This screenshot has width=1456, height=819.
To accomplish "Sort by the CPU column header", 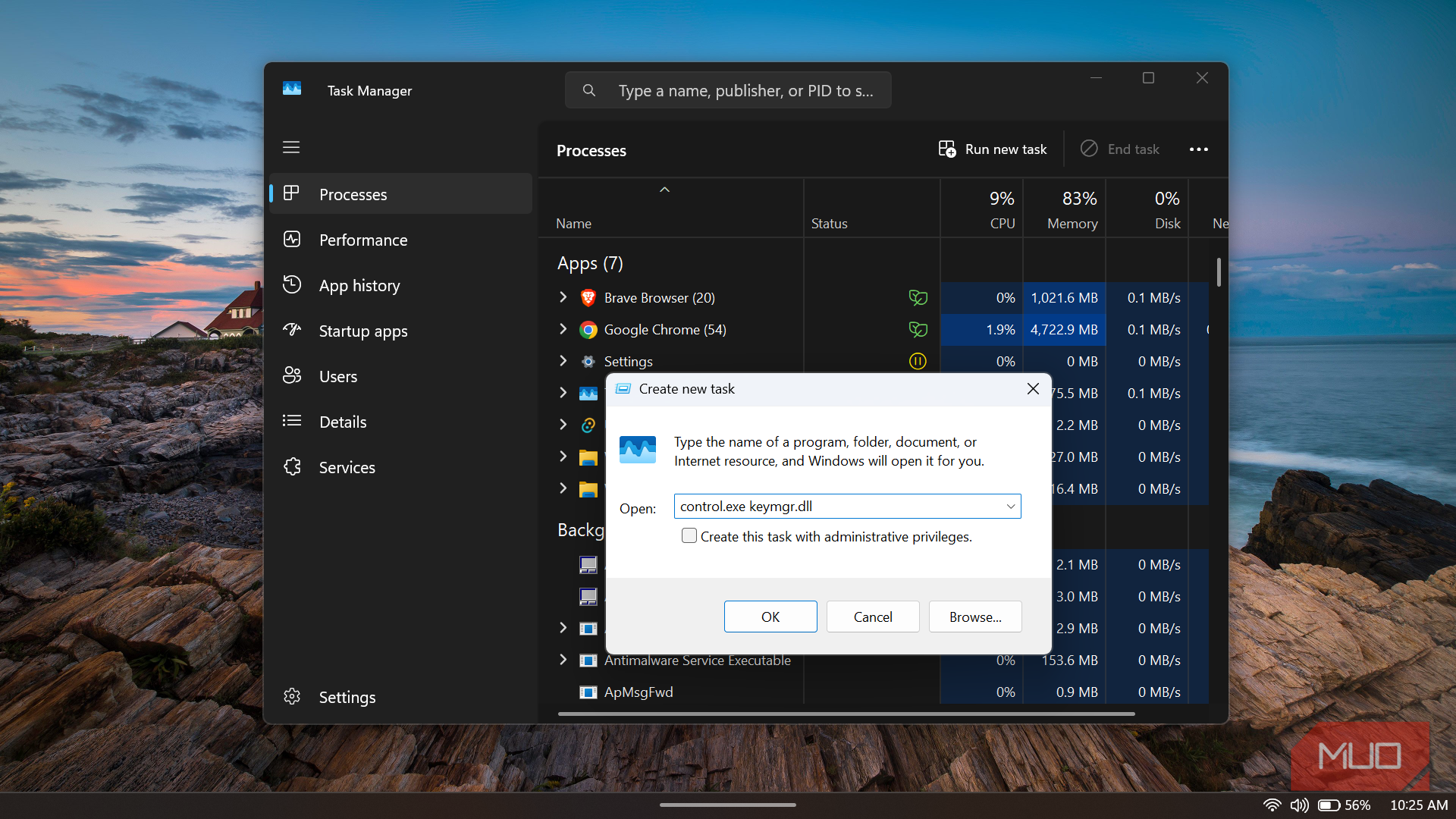I will click(x=982, y=209).
